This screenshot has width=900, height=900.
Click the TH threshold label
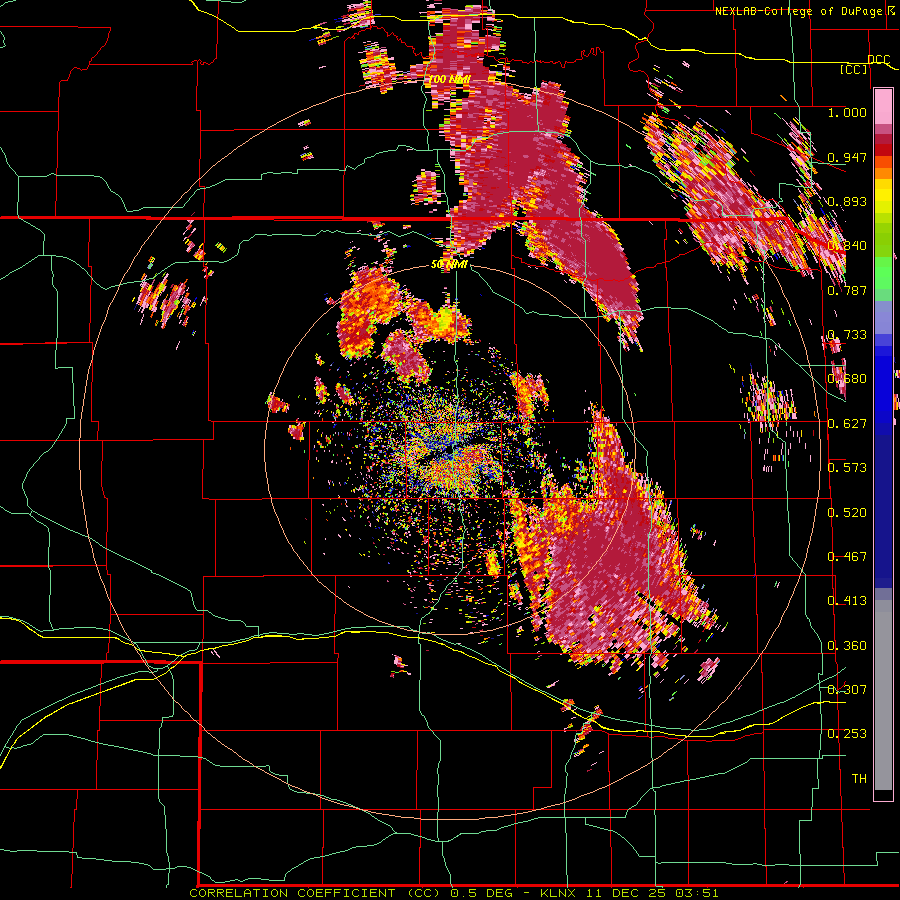859,779
